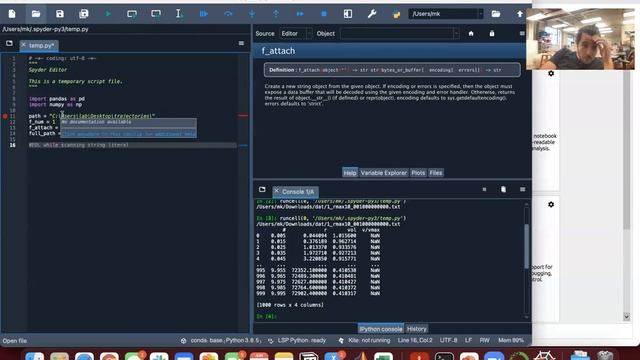Open editor pane options menu
Screen dimensions: 640x360
coord(241,43)
